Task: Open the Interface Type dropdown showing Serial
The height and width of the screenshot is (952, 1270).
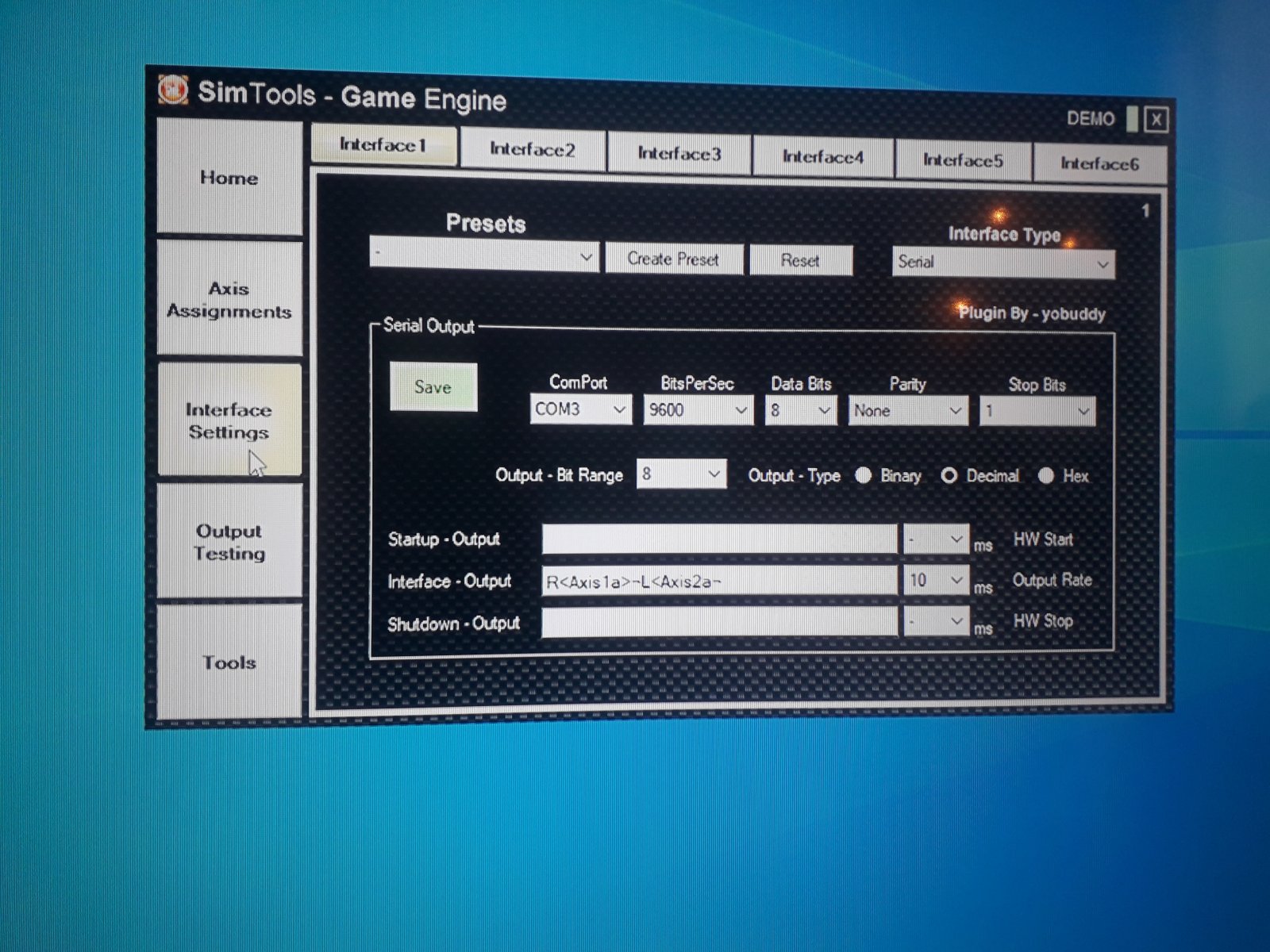Action: pos(1003,263)
